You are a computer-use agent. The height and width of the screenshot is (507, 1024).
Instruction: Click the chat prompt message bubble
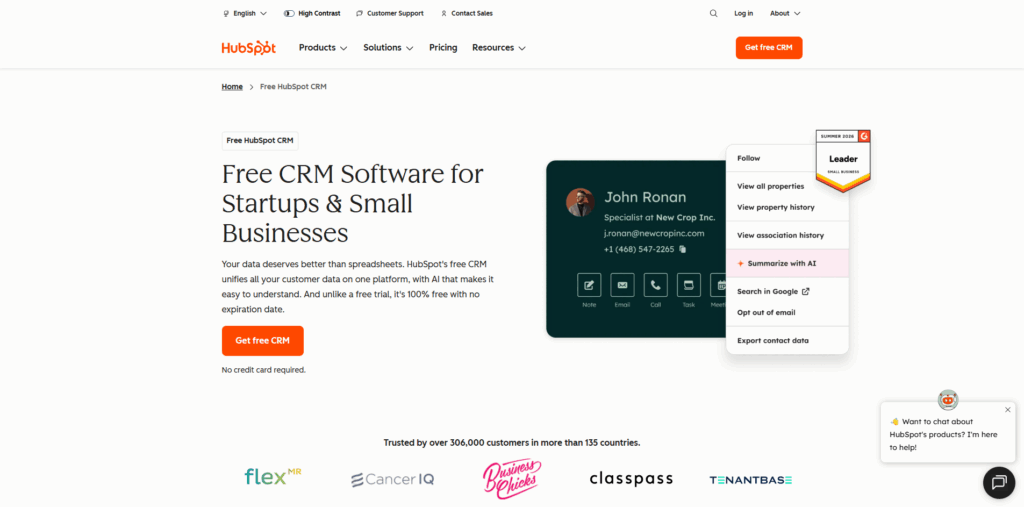(948, 434)
